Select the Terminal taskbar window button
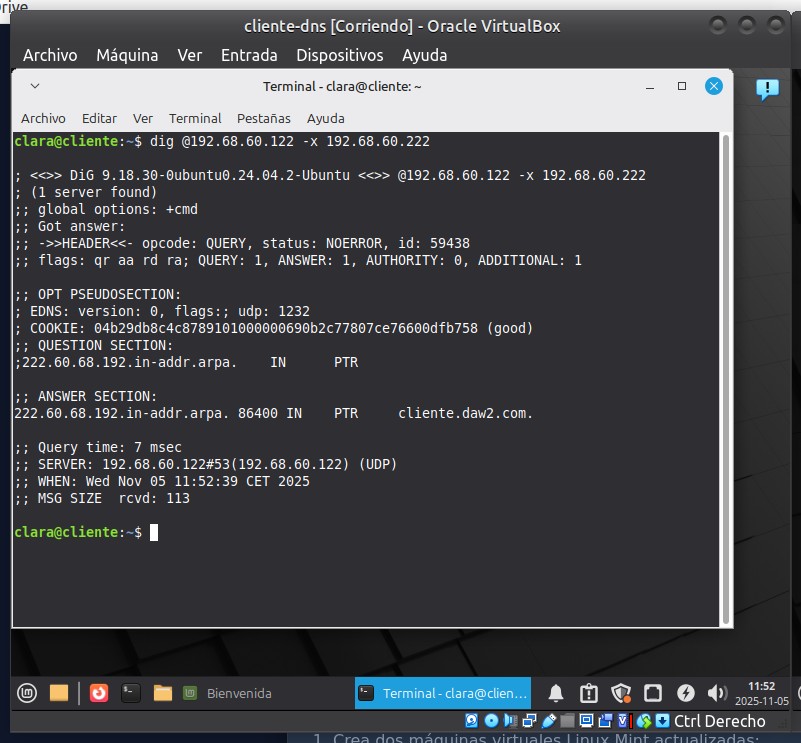The height and width of the screenshot is (743, 801). (445, 693)
